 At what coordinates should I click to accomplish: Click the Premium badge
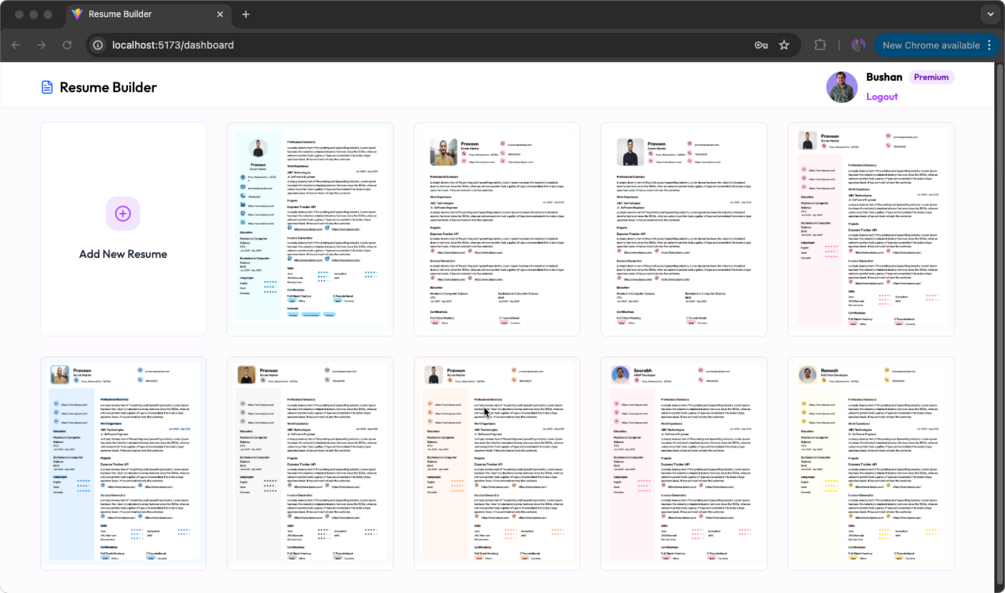(931, 77)
